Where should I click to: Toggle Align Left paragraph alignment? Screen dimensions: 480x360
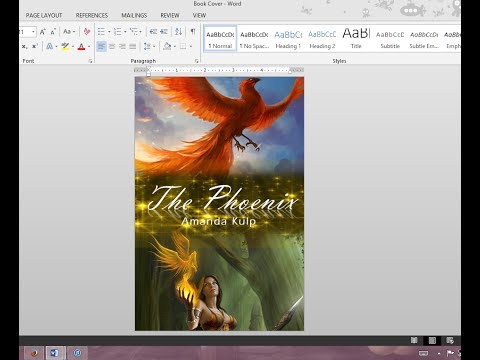pyautogui.click(x=101, y=46)
